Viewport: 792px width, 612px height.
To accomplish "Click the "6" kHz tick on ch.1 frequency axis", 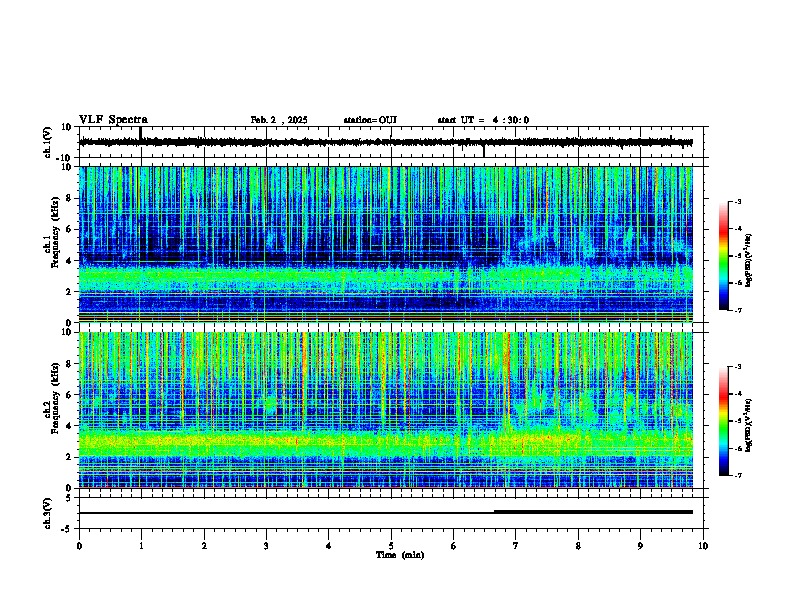I will click(71, 229).
